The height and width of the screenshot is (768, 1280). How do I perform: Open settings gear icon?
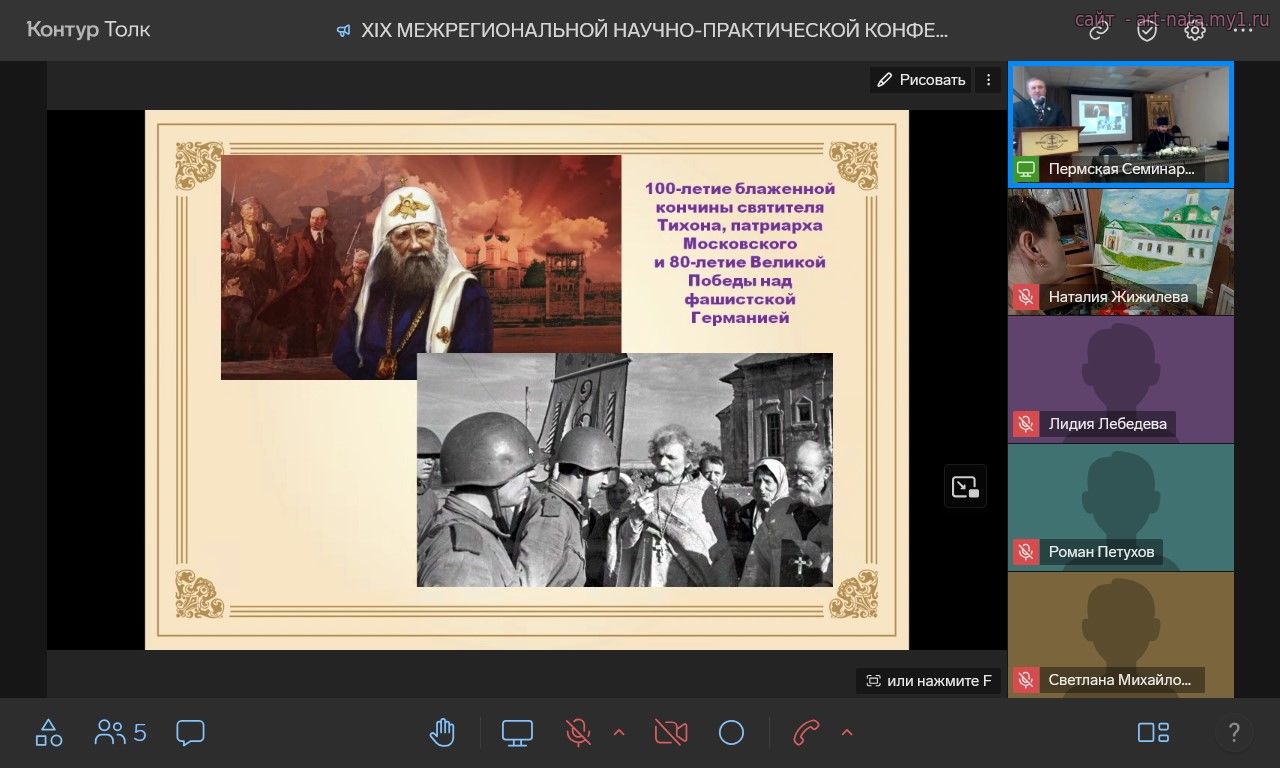[x=1195, y=30]
